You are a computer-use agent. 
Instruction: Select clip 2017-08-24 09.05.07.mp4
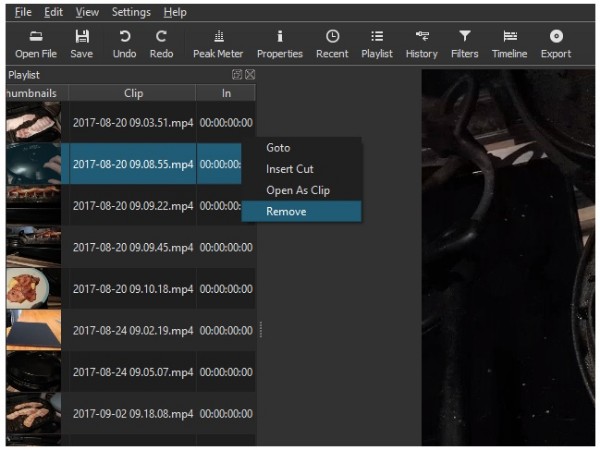click(x=133, y=372)
